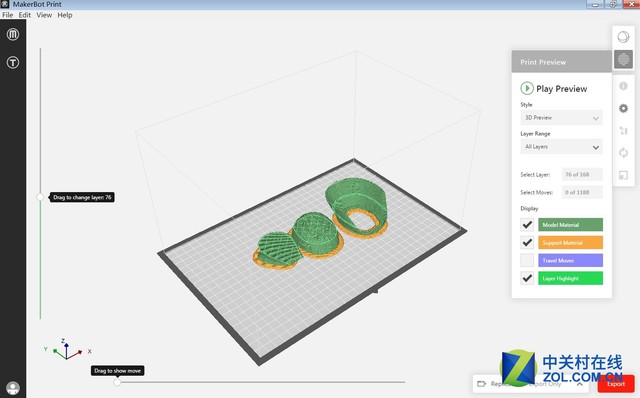Image resolution: width=640 pixels, height=398 pixels.
Task: Open print settings gear icon
Action: tap(623, 108)
